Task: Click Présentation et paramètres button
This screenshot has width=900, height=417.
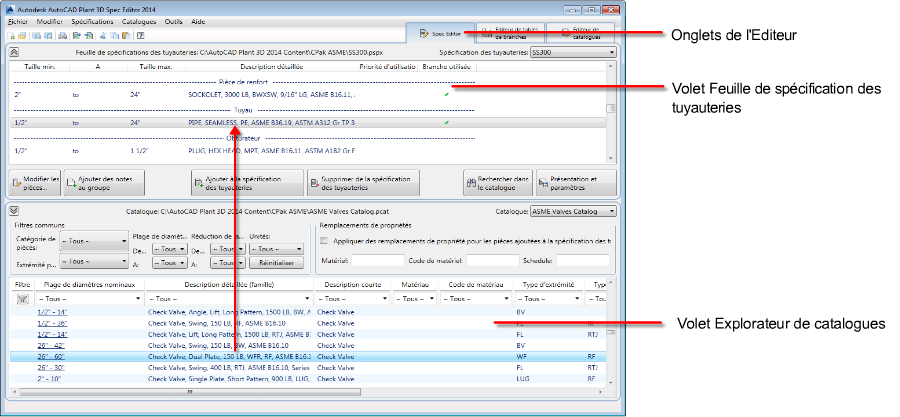Action: pos(576,183)
